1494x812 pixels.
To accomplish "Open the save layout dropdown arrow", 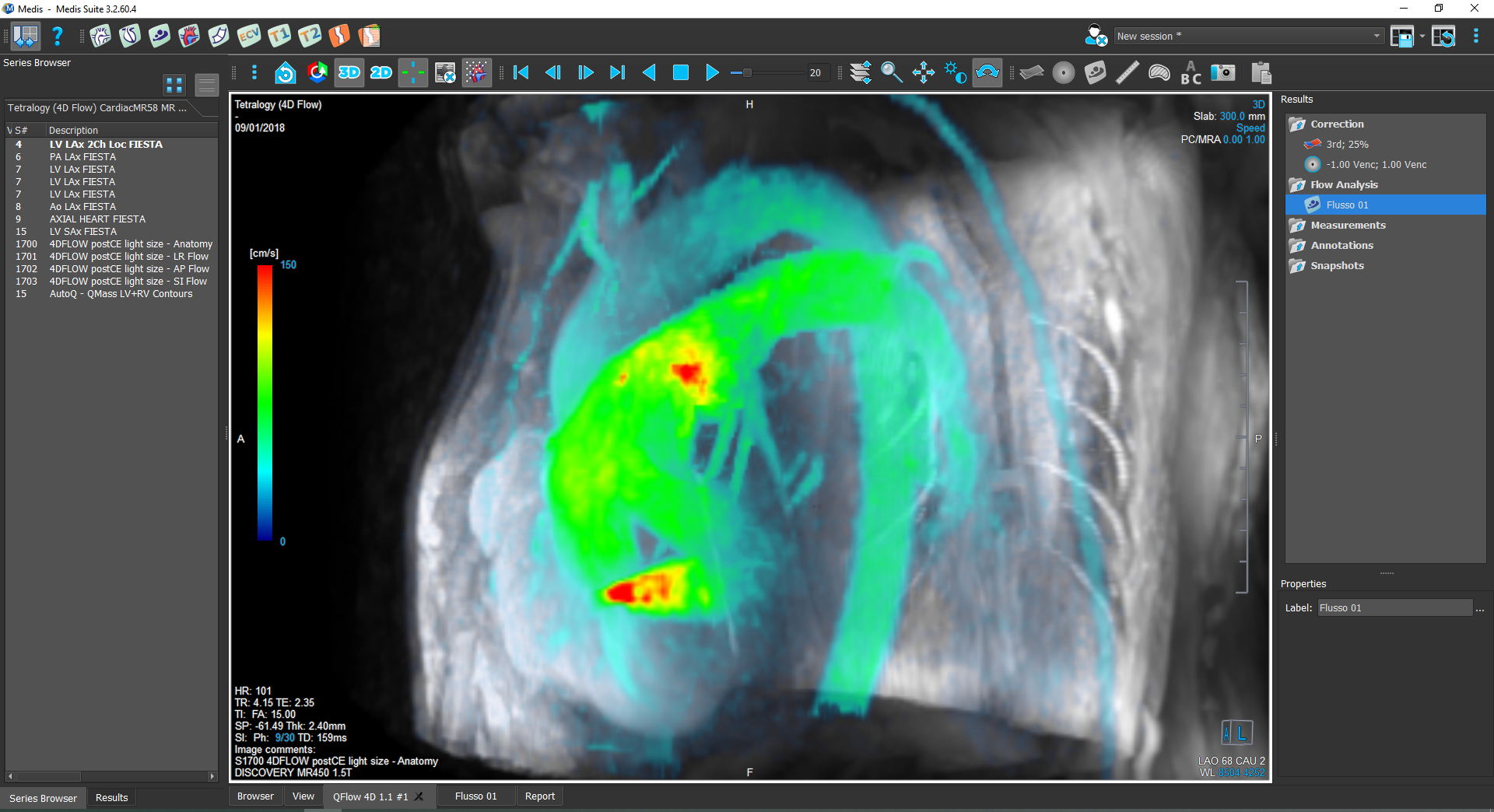I will click(x=1422, y=36).
